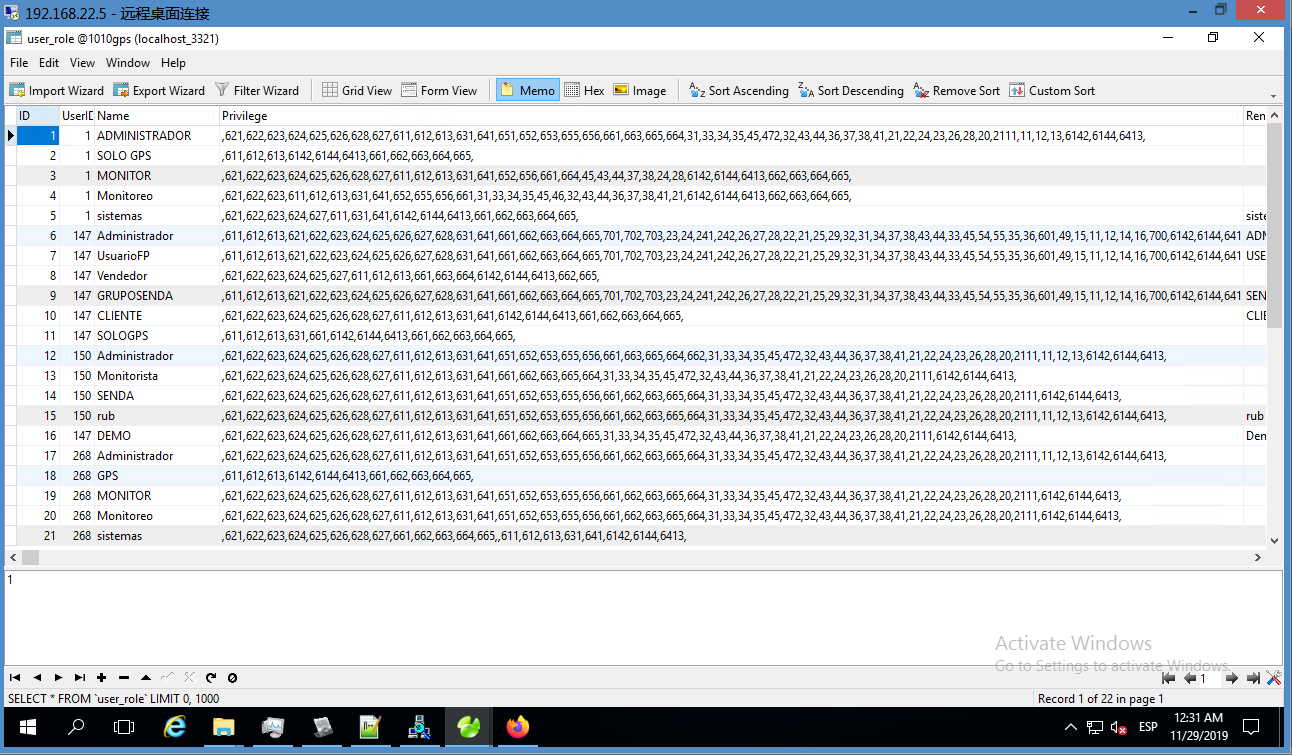Add a new record with plus icon
This screenshot has width=1292, height=755.
pos(102,678)
